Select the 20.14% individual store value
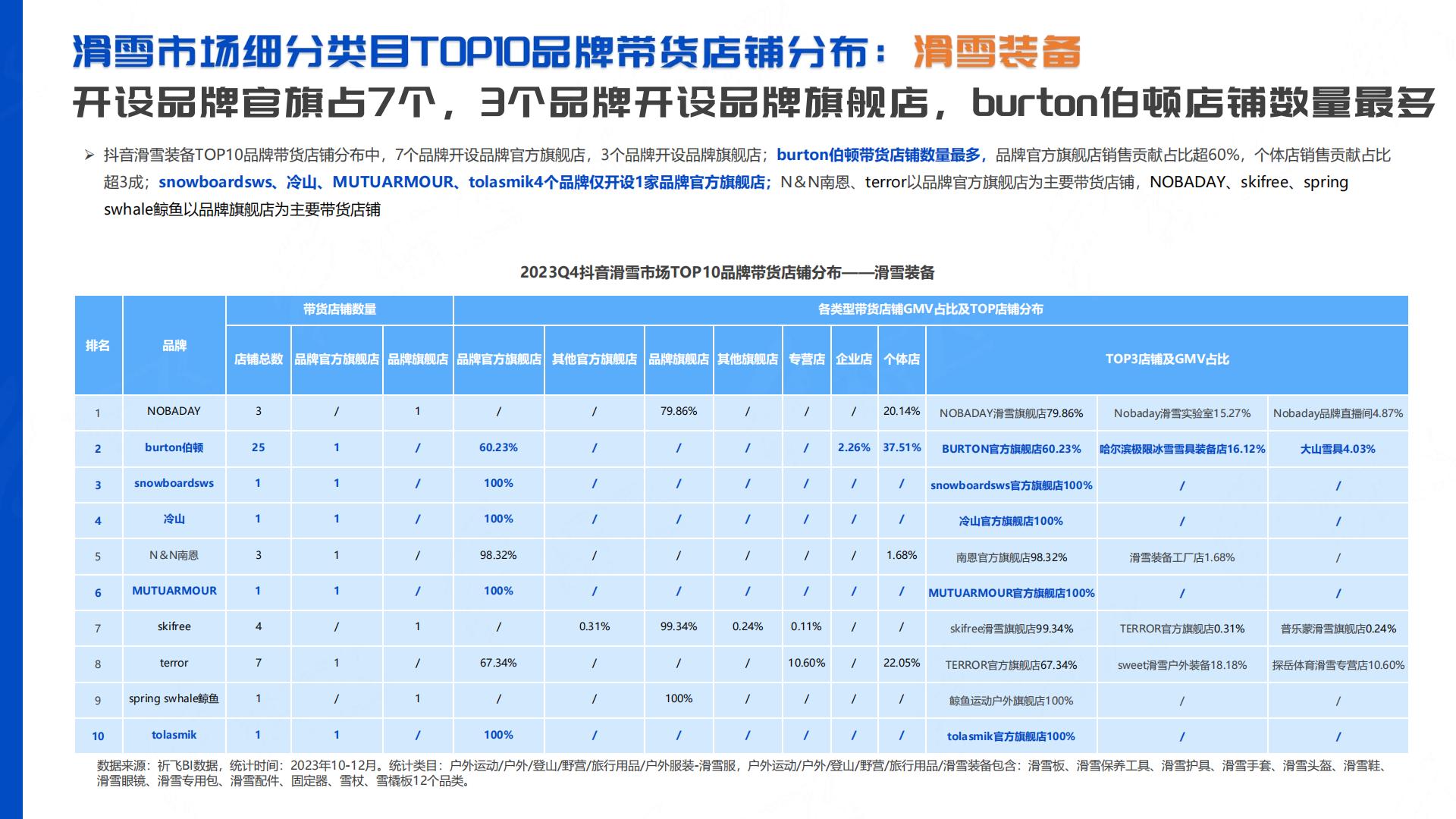The image size is (1456, 819). tap(902, 411)
